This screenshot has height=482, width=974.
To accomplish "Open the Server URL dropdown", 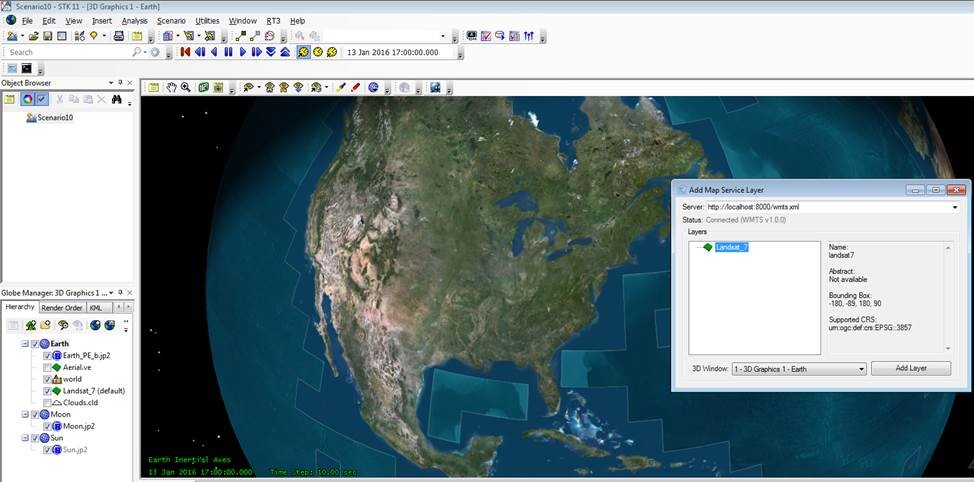I will pos(955,207).
